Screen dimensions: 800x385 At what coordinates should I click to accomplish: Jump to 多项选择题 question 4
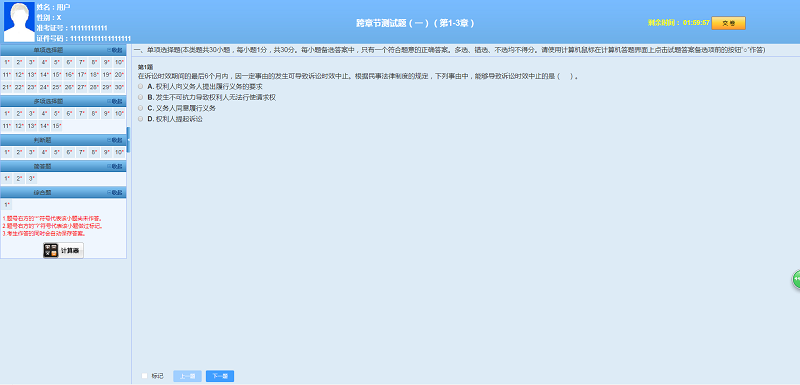(44, 113)
